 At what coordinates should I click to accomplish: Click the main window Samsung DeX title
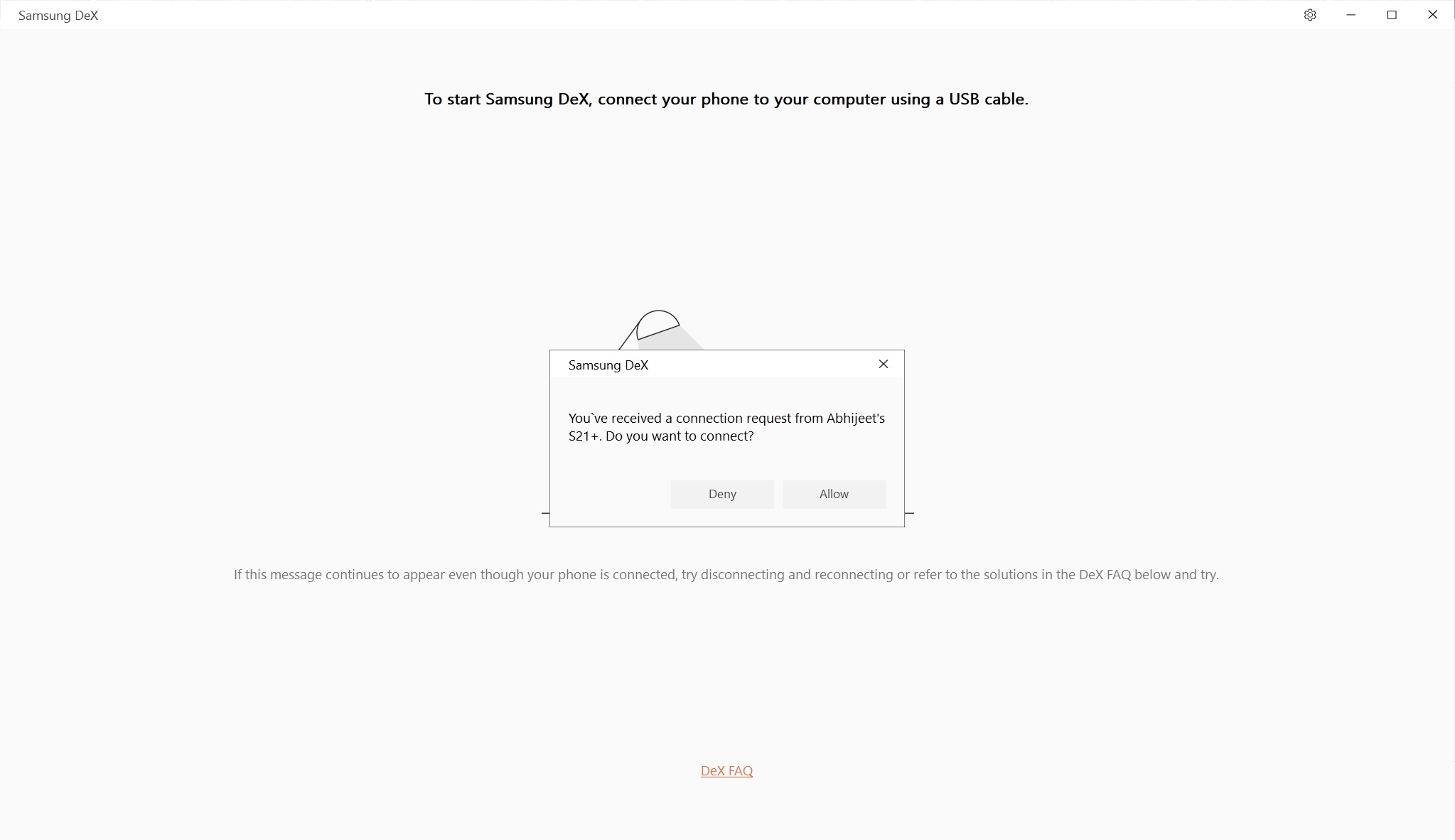coord(58,16)
